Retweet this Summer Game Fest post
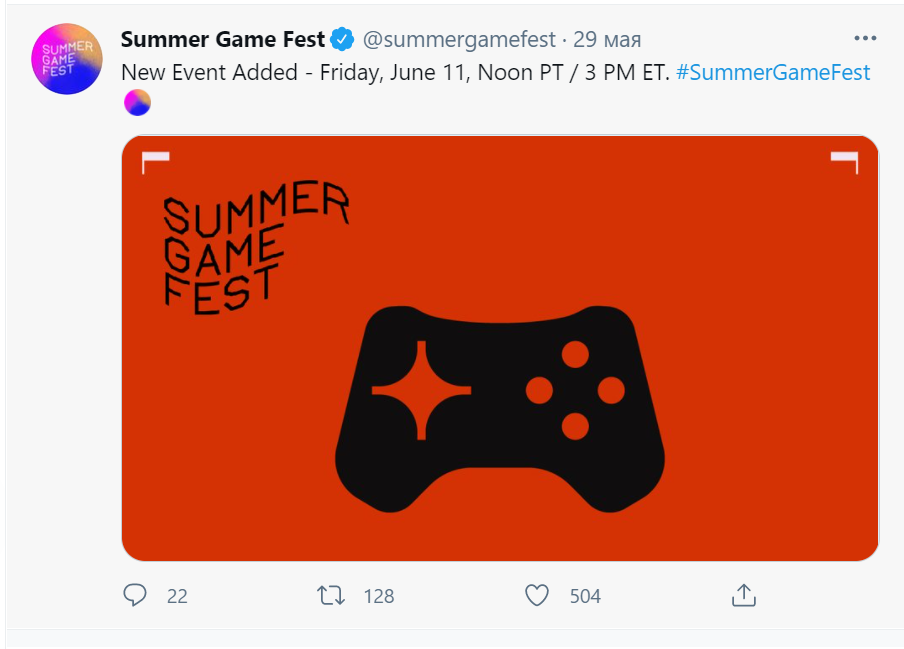This screenshot has height=649, width=904. 330,596
